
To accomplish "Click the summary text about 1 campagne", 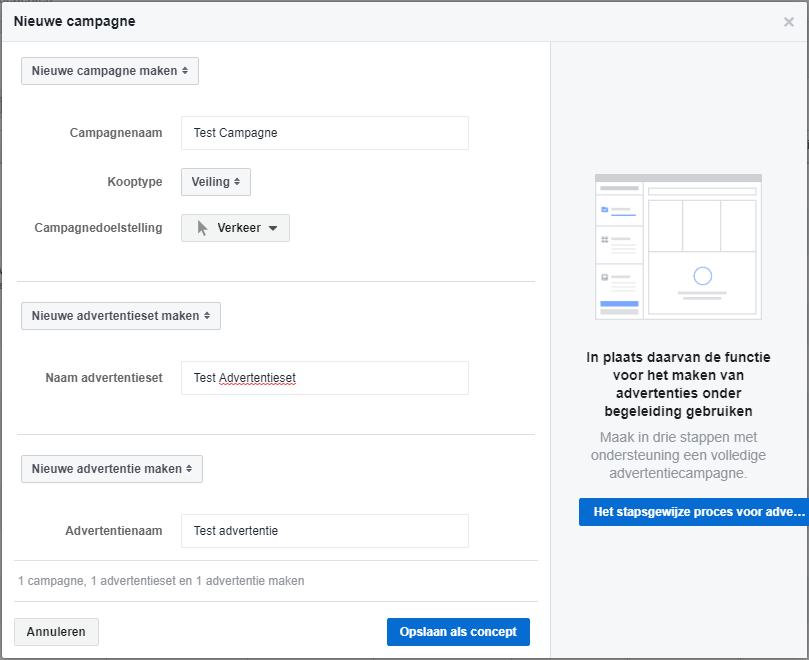I will coord(161,581).
